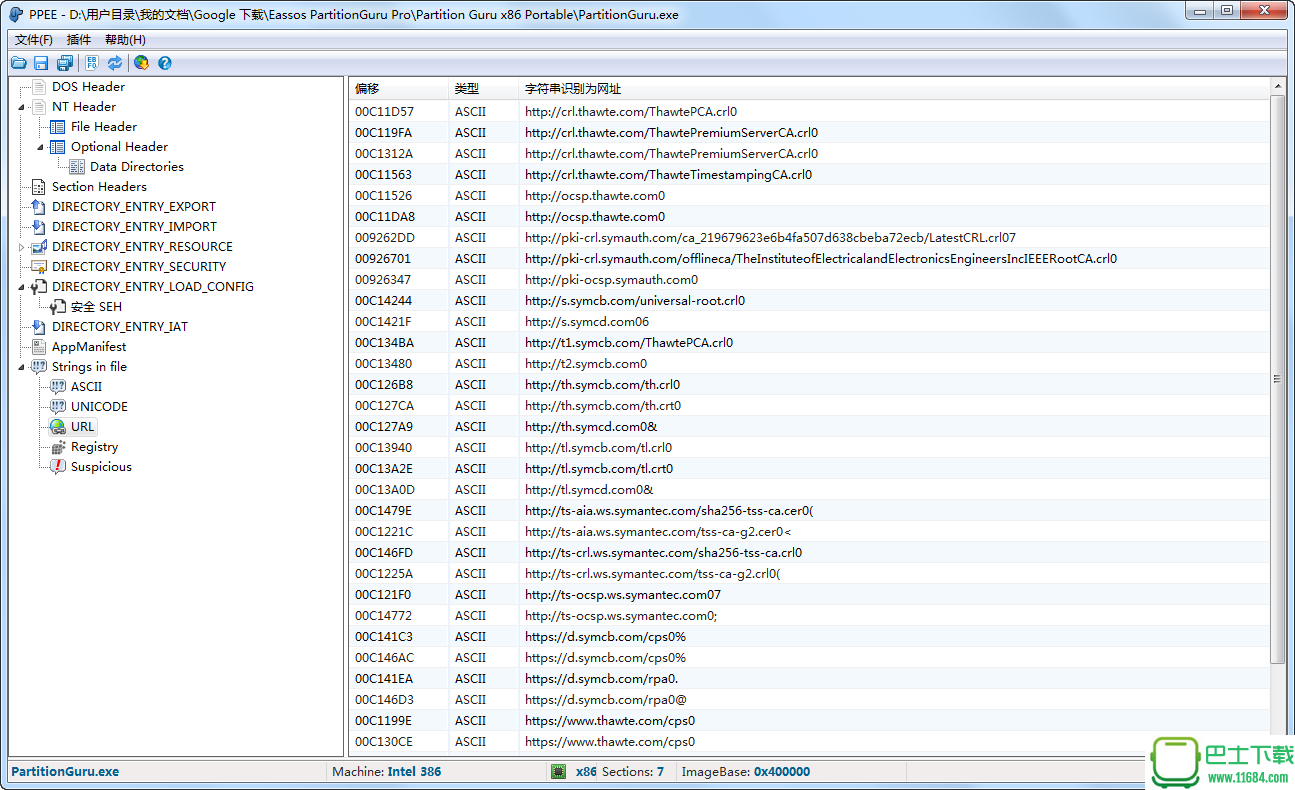Click the DIRECTORY_ENTRY_RESOURCE picture icon
This screenshot has height=790, width=1295.
pos(39,247)
